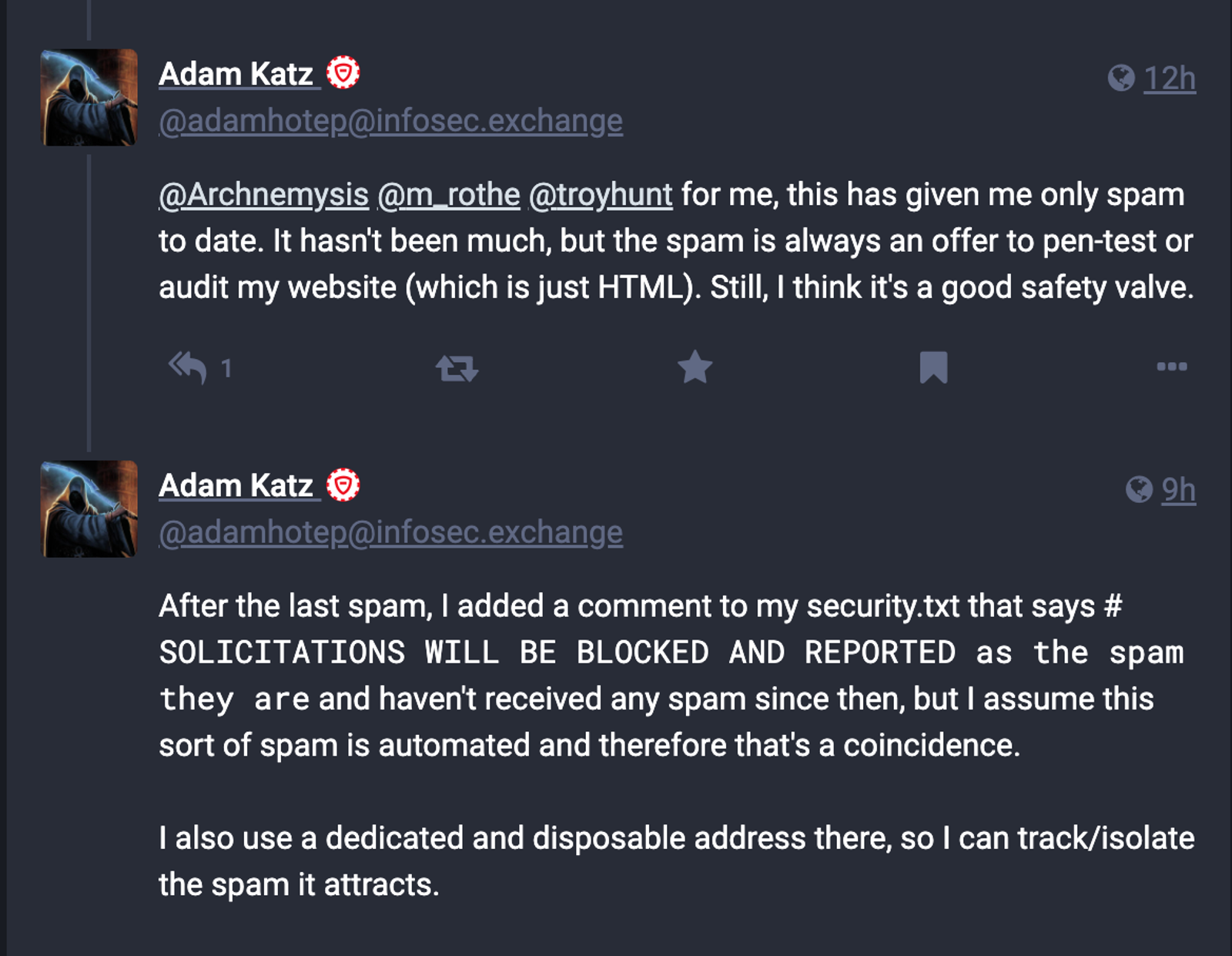This screenshot has width=1232, height=956.
Task: Boost the first Adam Katz post
Action: click(457, 368)
